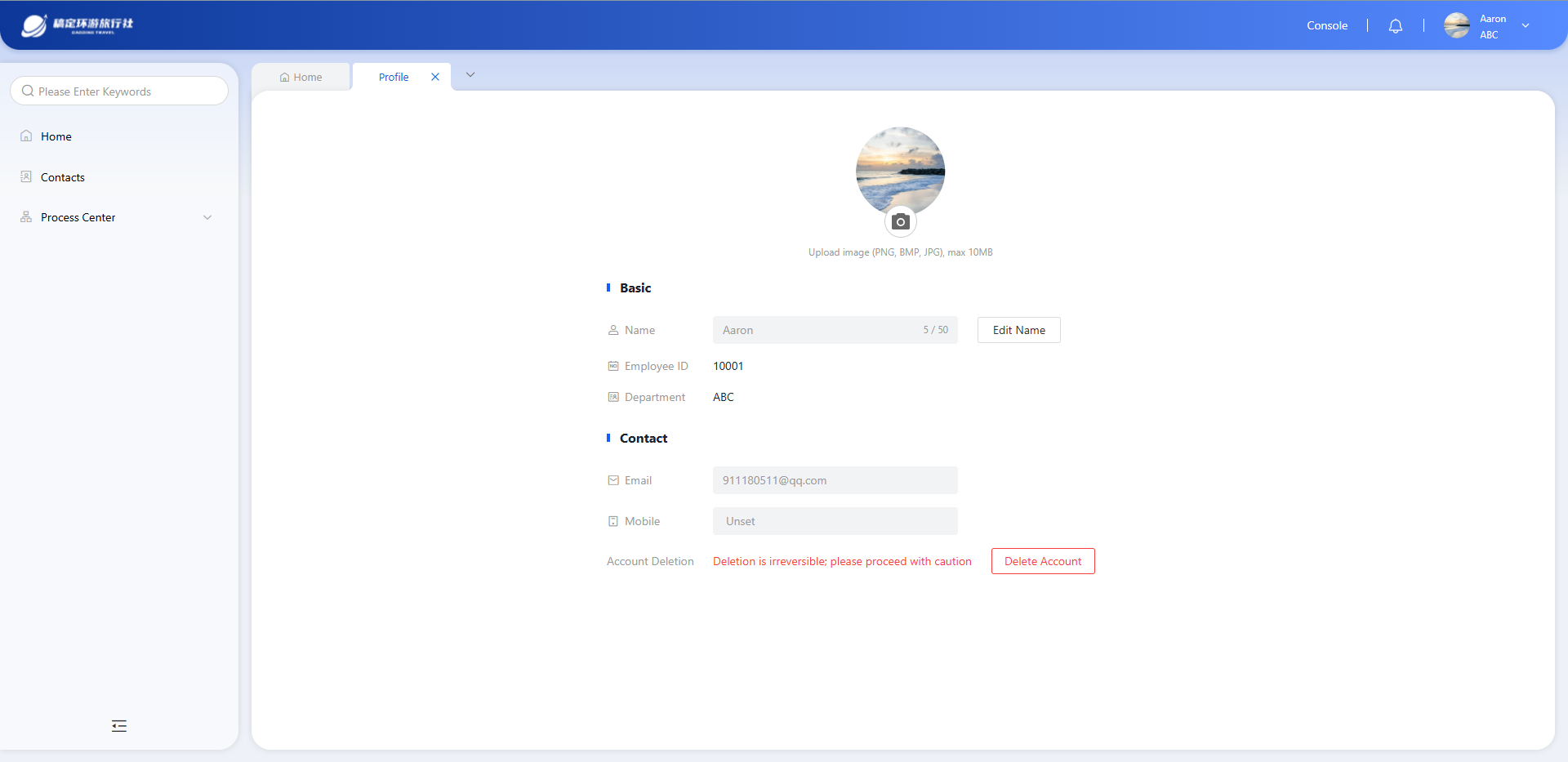
Task: Open the user account dropdown arrow
Action: tap(1525, 26)
